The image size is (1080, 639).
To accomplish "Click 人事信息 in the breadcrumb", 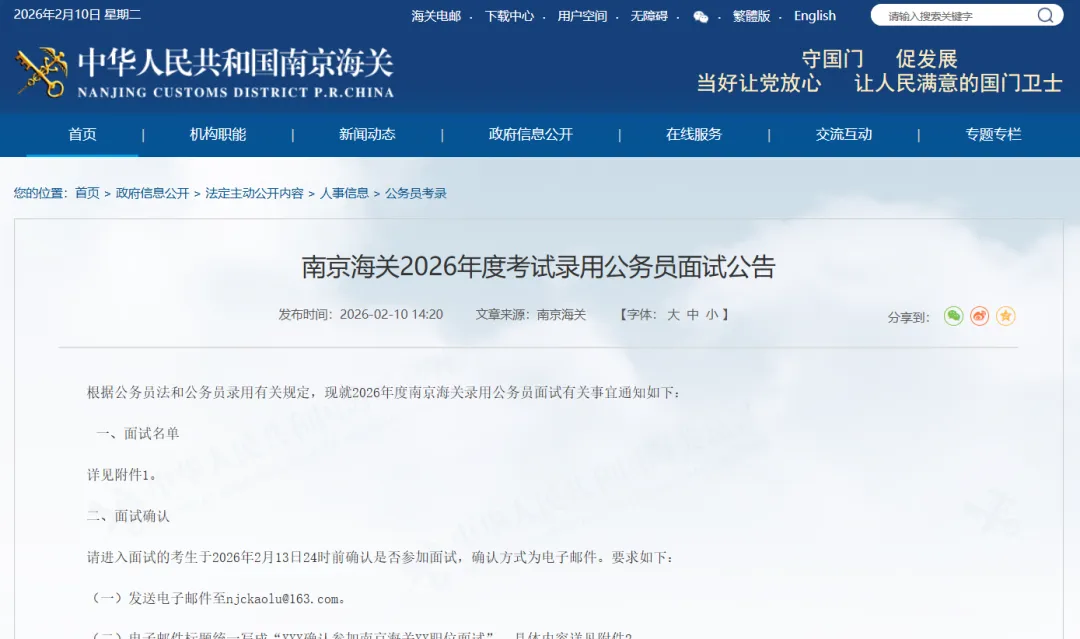I will (344, 193).
